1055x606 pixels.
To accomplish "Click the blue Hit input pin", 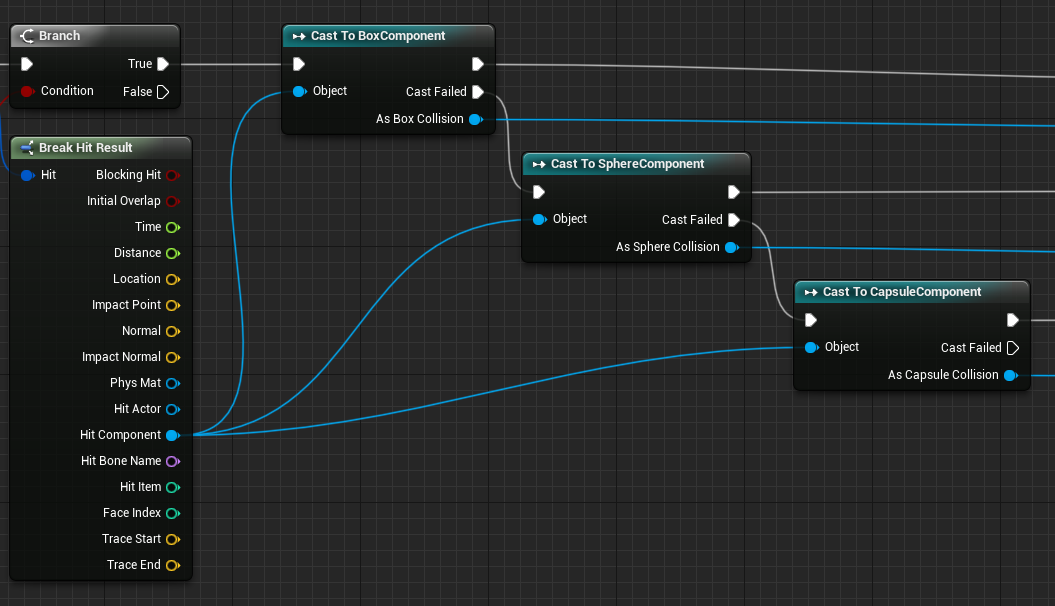I will tap(28, 175).
